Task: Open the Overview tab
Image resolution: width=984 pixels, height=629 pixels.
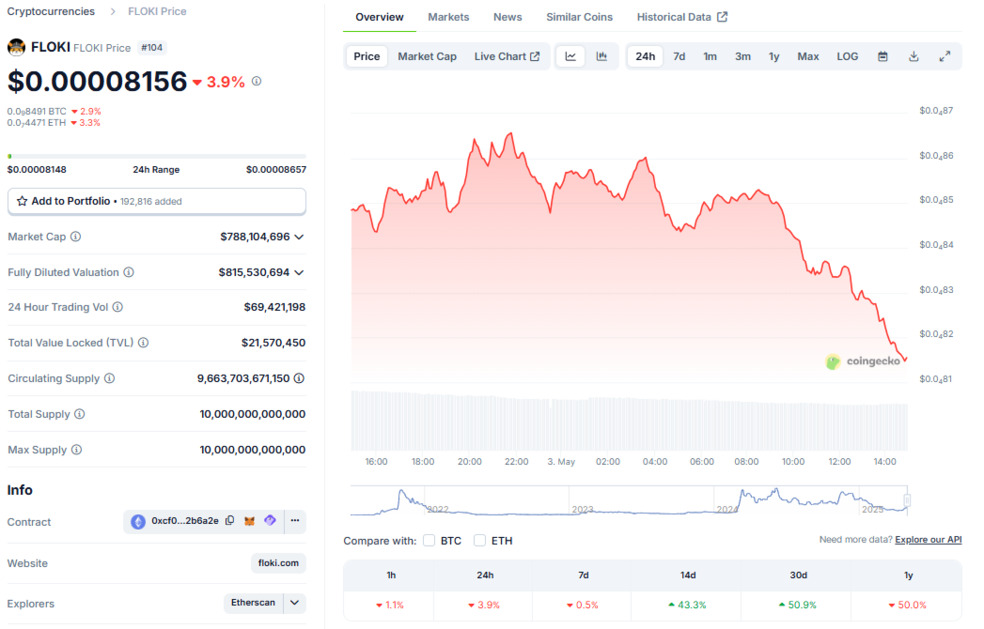Action: click(x=380, y=17)
